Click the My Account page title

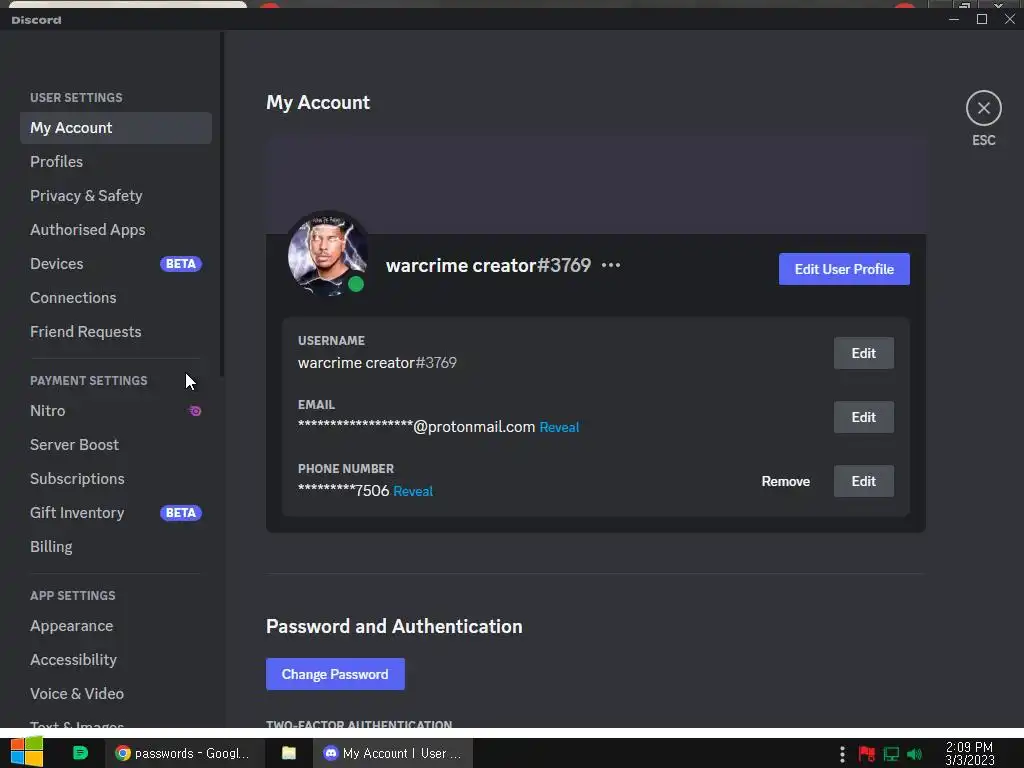pos(317,103)
